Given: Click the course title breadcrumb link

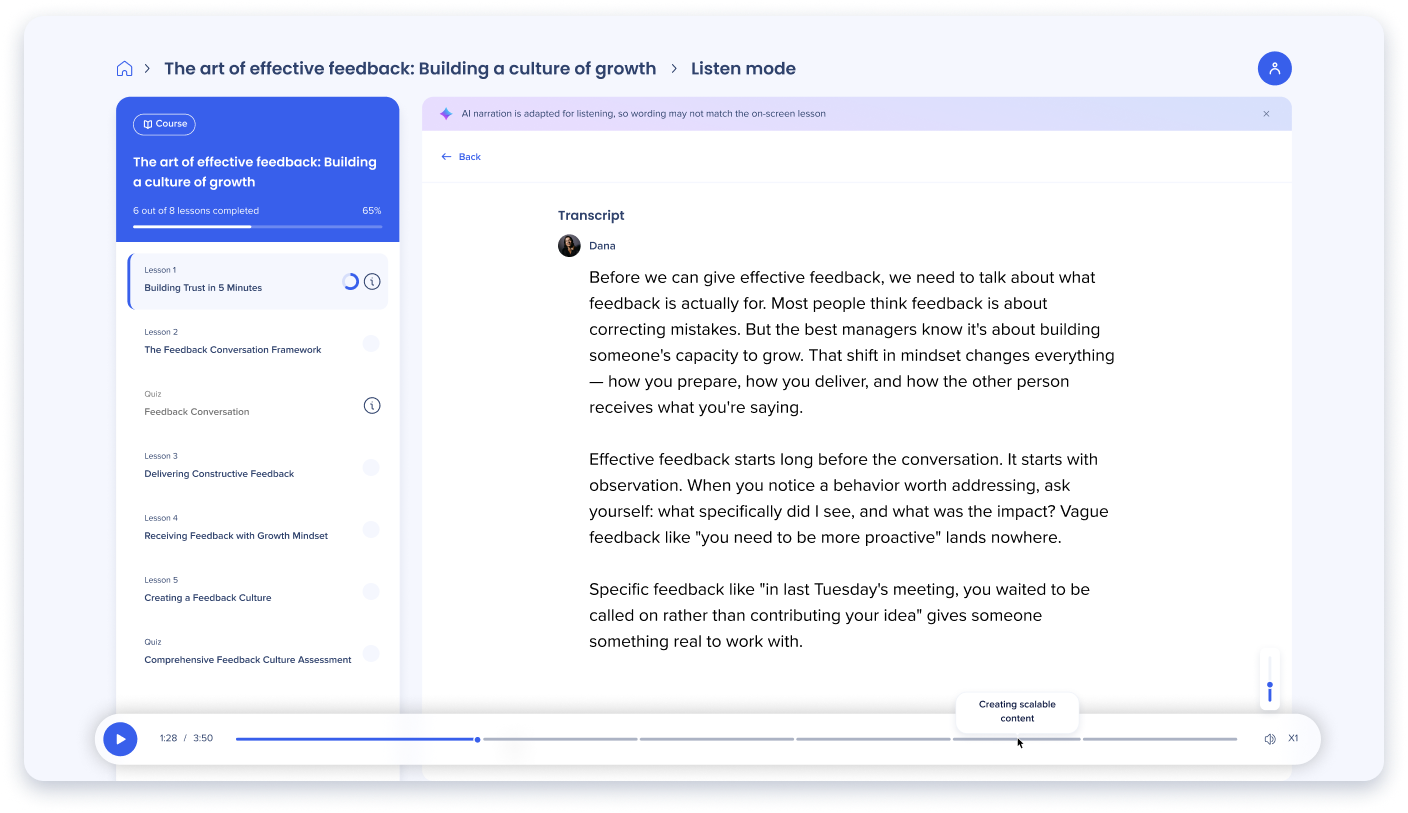Looking at the screenshot, I should pyautogui.click(x=410, y=69).
